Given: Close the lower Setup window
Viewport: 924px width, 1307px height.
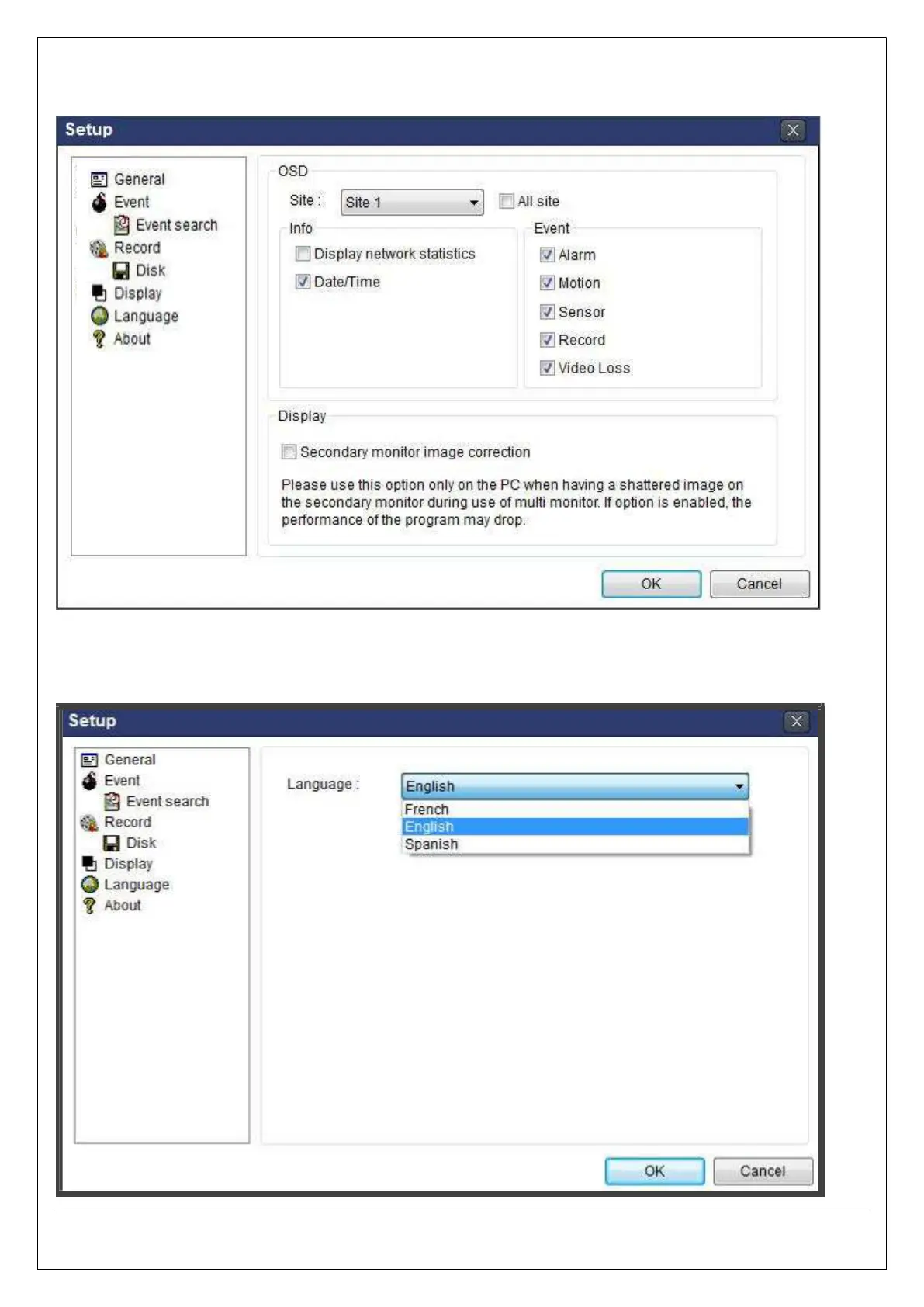Looking at the screenshot, I should tap(796, 722).
